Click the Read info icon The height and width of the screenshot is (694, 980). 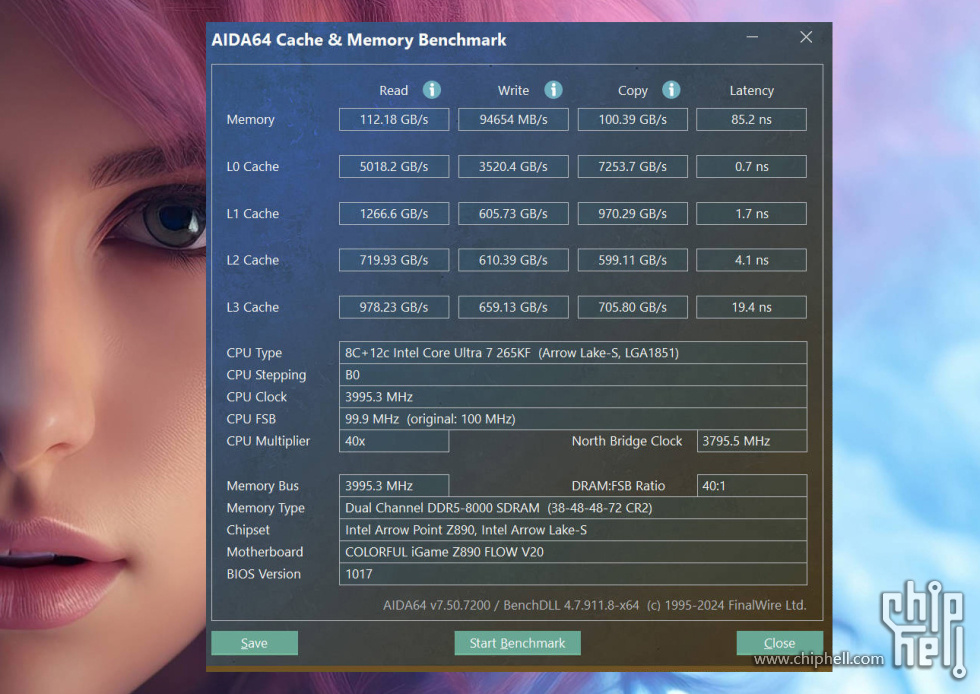pos(431,90)
